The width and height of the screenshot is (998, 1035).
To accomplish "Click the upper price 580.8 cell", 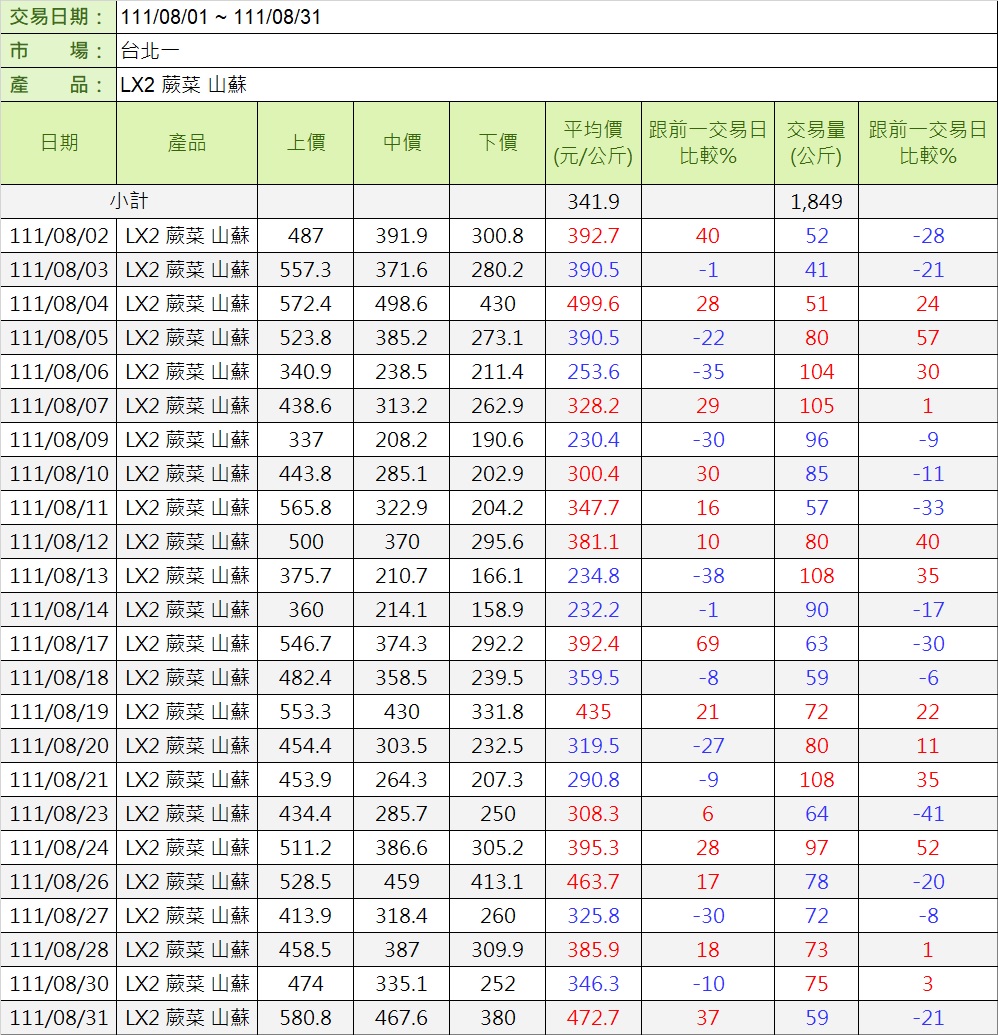I will 305,1018.
